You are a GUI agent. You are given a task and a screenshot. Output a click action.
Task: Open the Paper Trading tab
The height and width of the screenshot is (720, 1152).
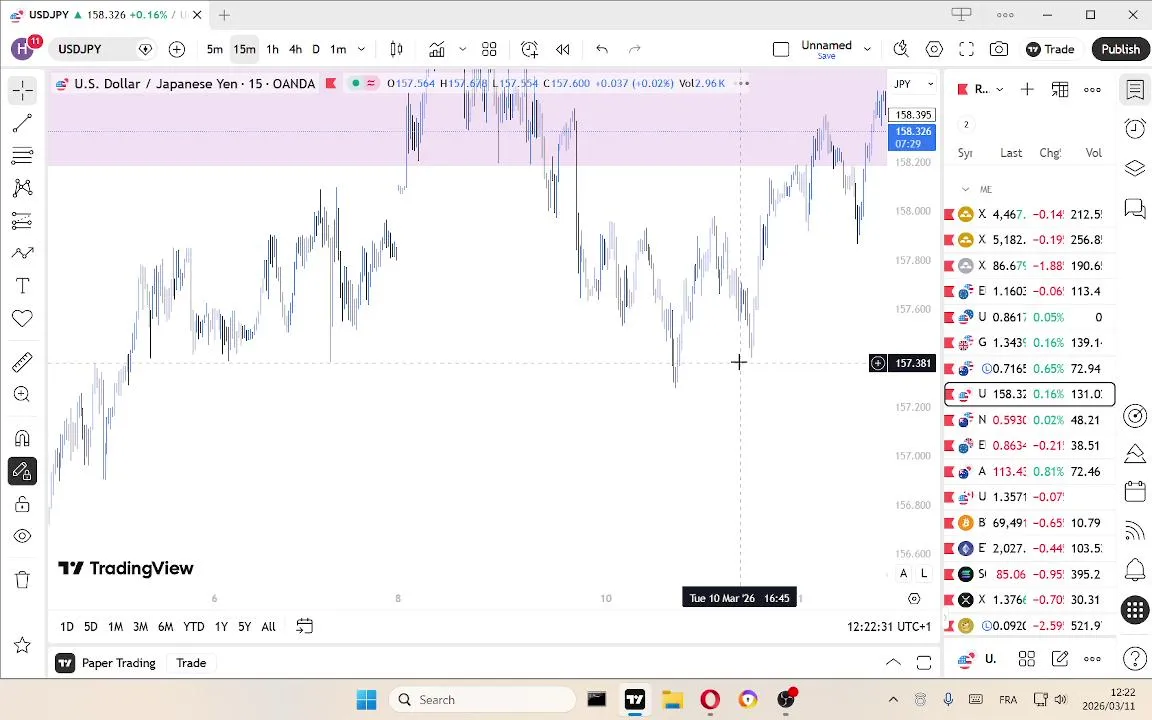[x=106, y=663]
